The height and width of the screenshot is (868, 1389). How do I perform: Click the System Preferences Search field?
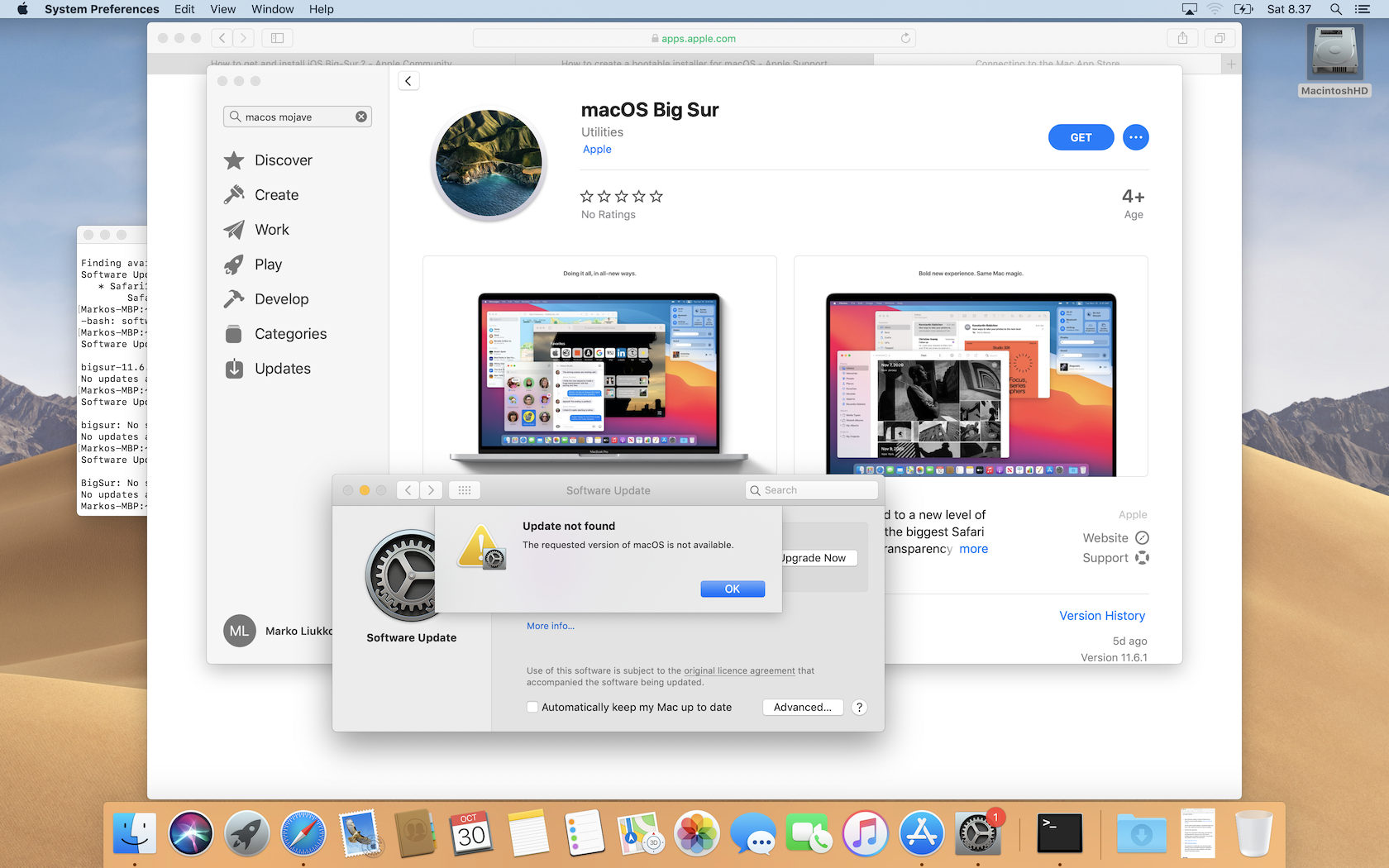point(811,490)
